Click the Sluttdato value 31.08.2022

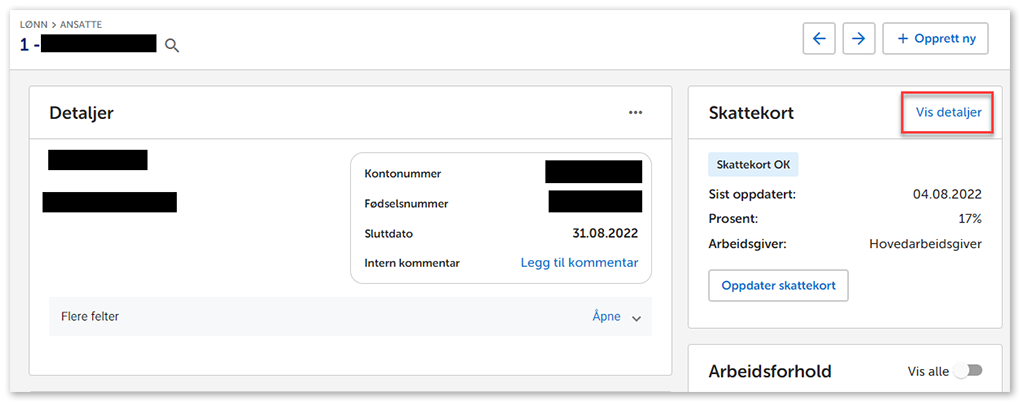[x=604, y=233]
